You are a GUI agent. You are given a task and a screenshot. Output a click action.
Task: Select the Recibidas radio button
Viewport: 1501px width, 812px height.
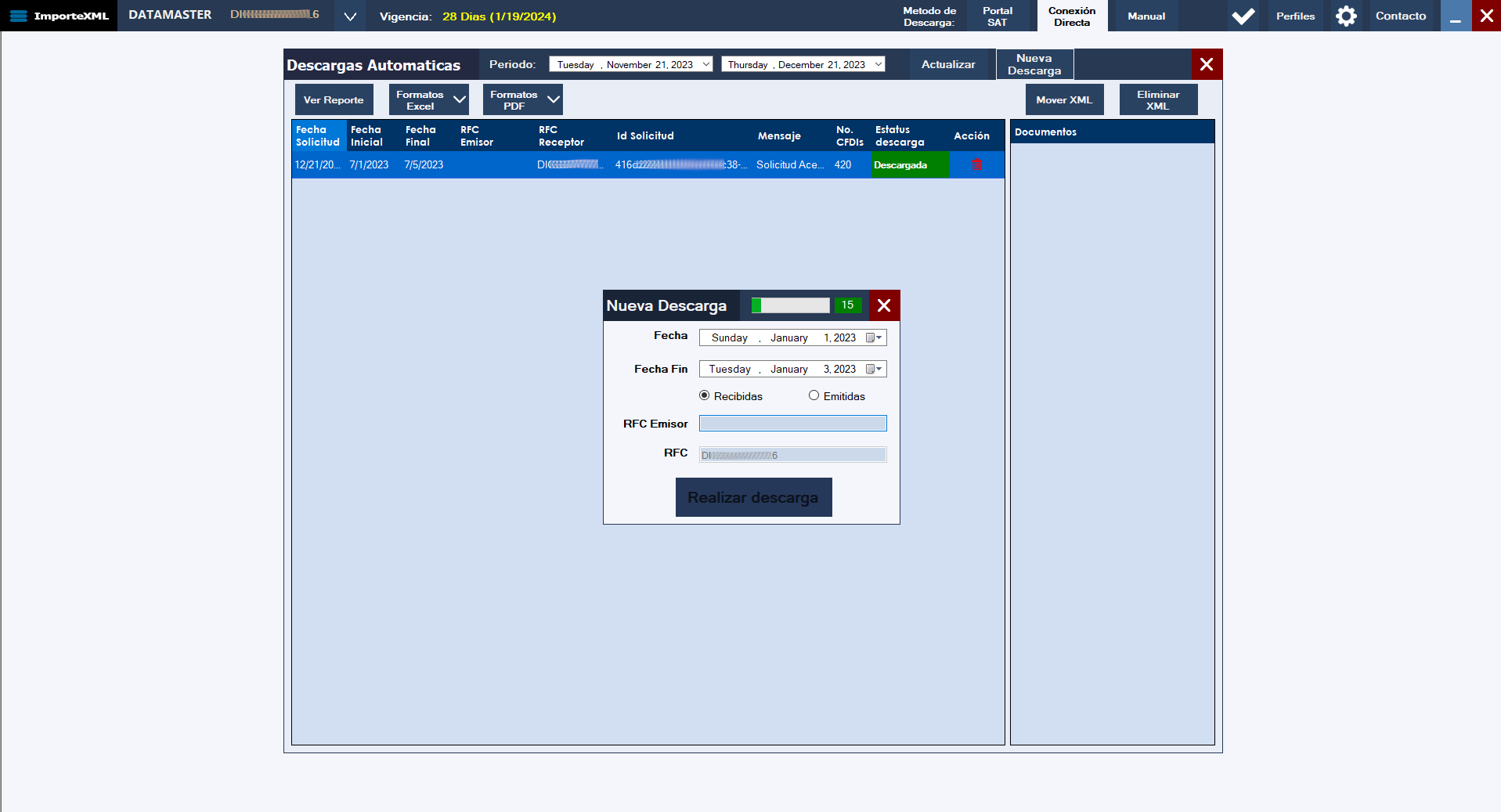(x=705, y=395)
